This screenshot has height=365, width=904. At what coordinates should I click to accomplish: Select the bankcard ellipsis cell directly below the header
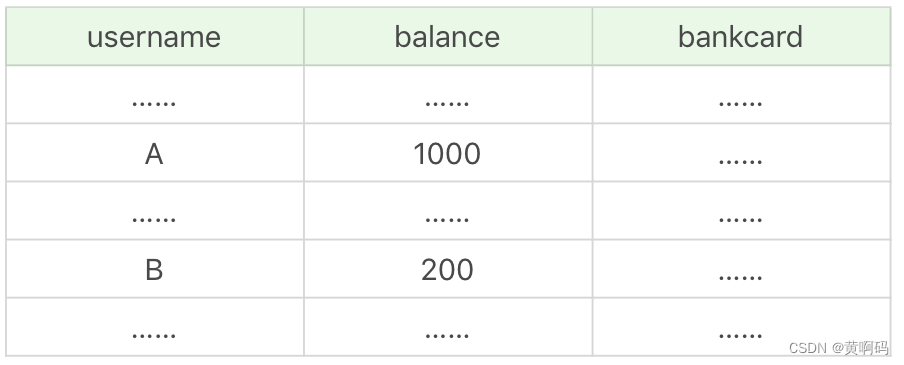741,95
